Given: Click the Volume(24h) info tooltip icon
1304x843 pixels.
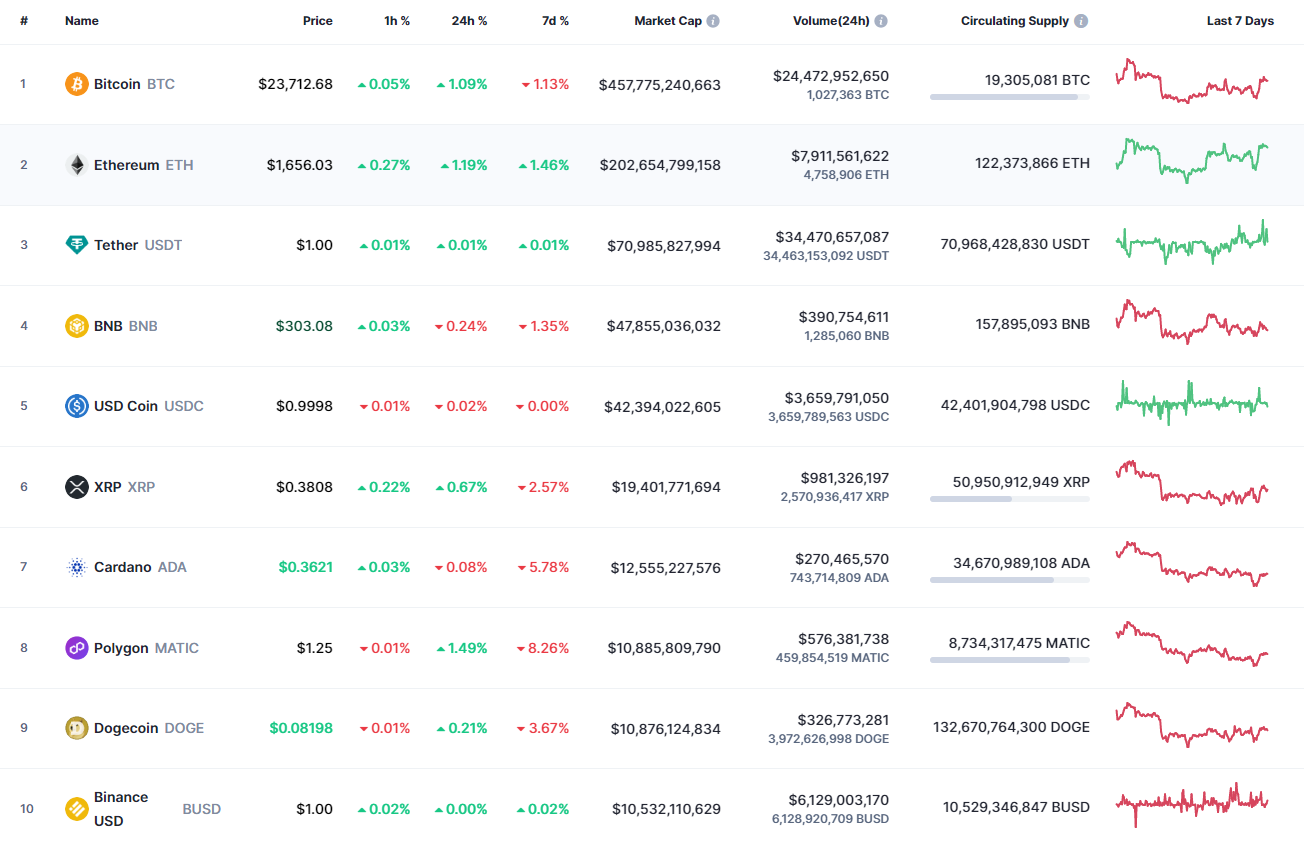Looking at the screenshot, I should pos(881,20).
